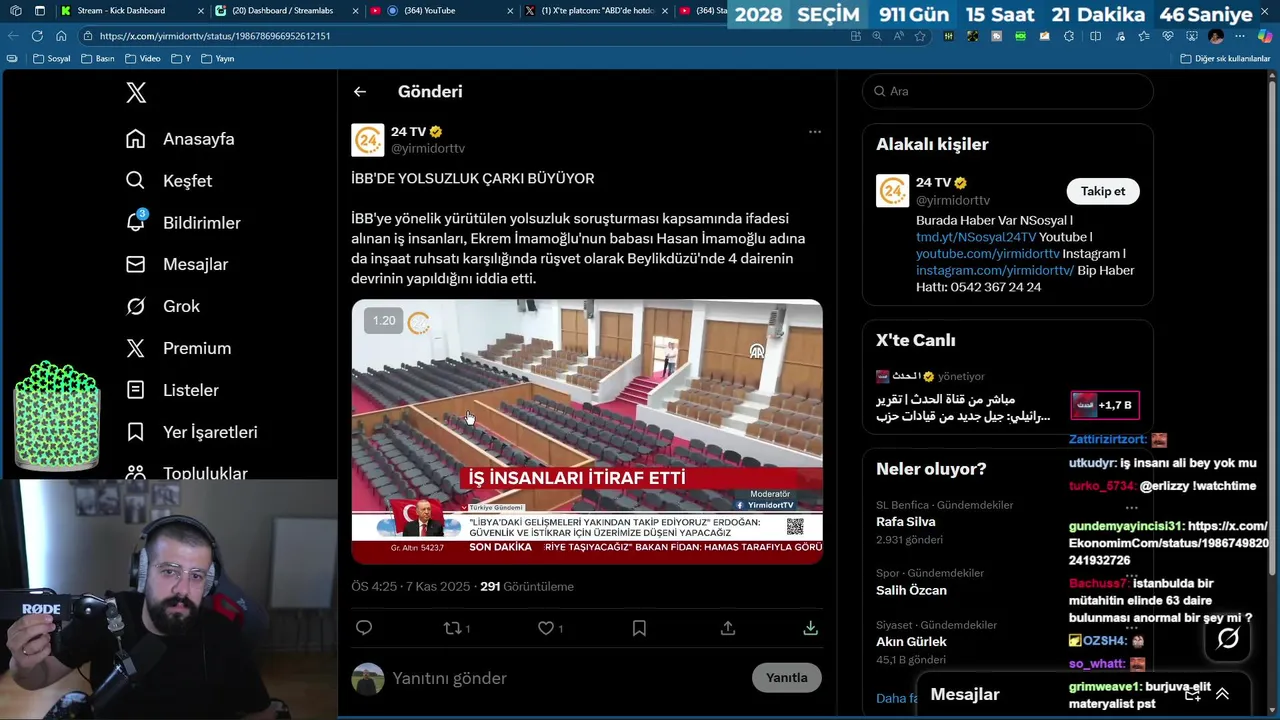Open the Yayın bookmarks folder
The image size is (1280, 720).
coord(218,59)
